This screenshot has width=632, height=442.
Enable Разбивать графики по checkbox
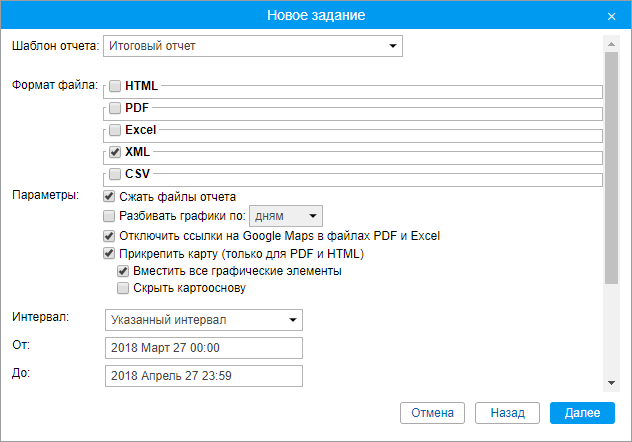click(109, 216)
